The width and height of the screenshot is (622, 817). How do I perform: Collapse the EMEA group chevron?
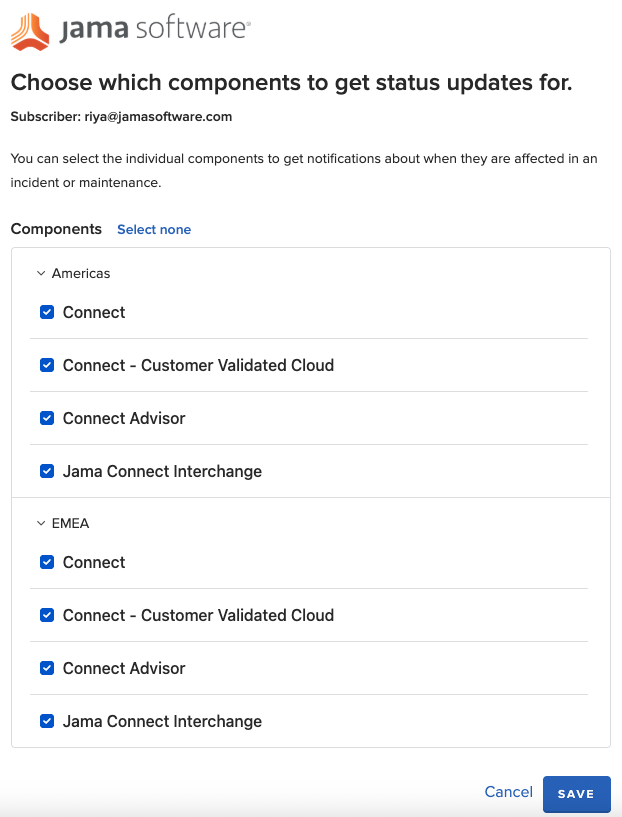tap(41, 524)
